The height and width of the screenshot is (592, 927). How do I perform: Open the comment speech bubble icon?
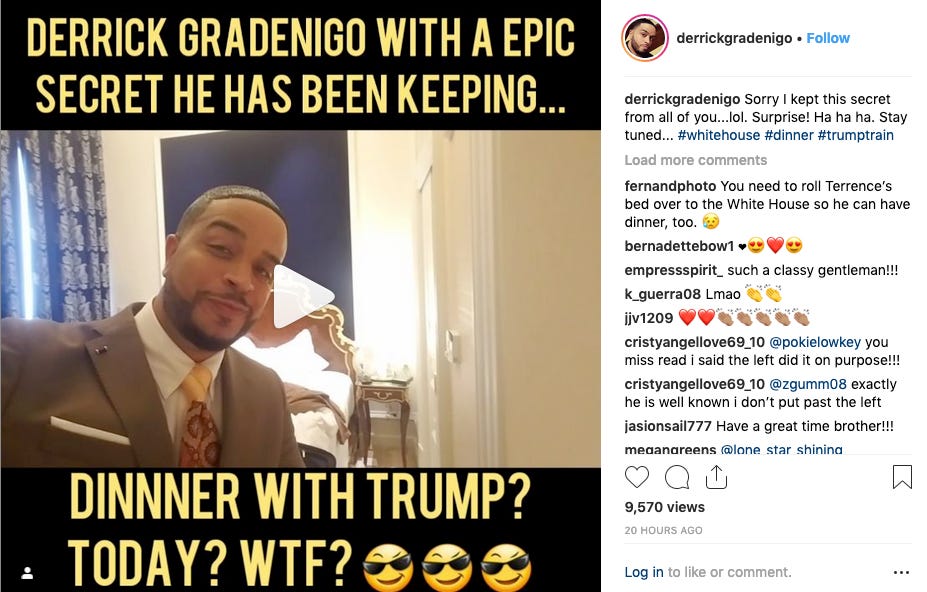pyautogui.click(x=677, y=477)
